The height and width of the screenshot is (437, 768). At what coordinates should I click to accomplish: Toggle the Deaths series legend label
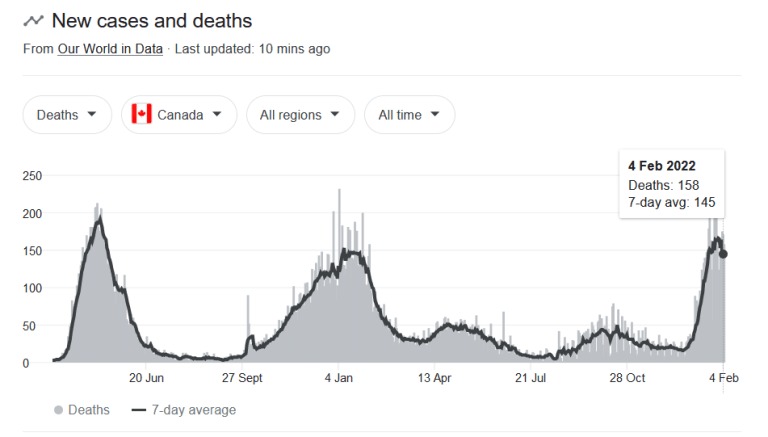[x=89, y=410]
